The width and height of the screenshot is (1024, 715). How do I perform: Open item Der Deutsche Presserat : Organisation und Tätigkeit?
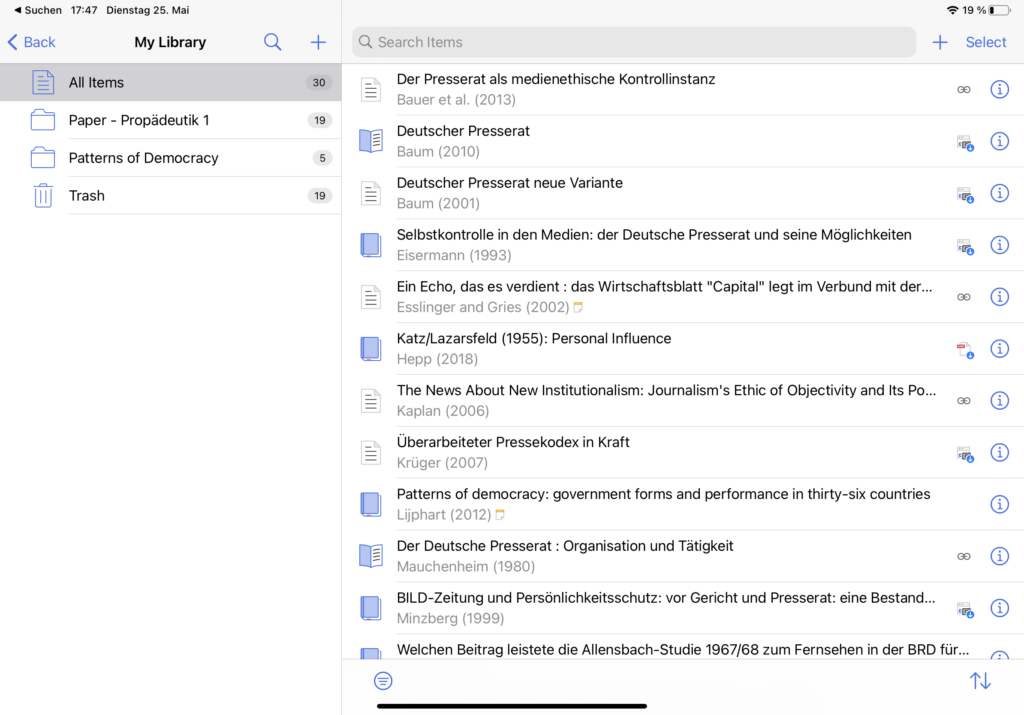[682, 556]
